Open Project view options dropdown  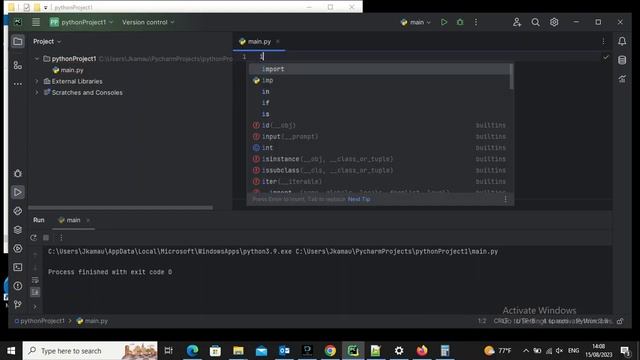(x=47, y=41)
